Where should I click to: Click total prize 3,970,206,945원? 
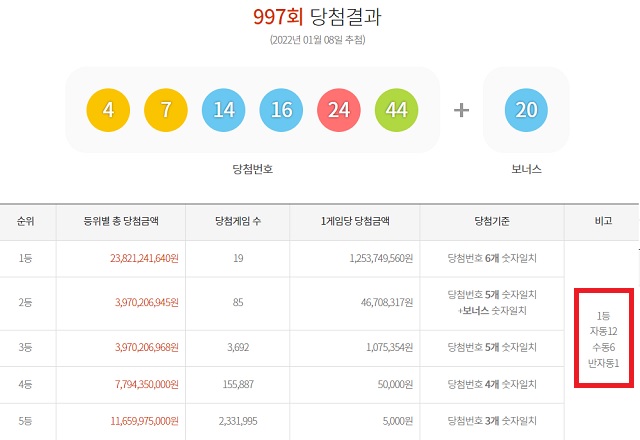[x=147, y=302]
